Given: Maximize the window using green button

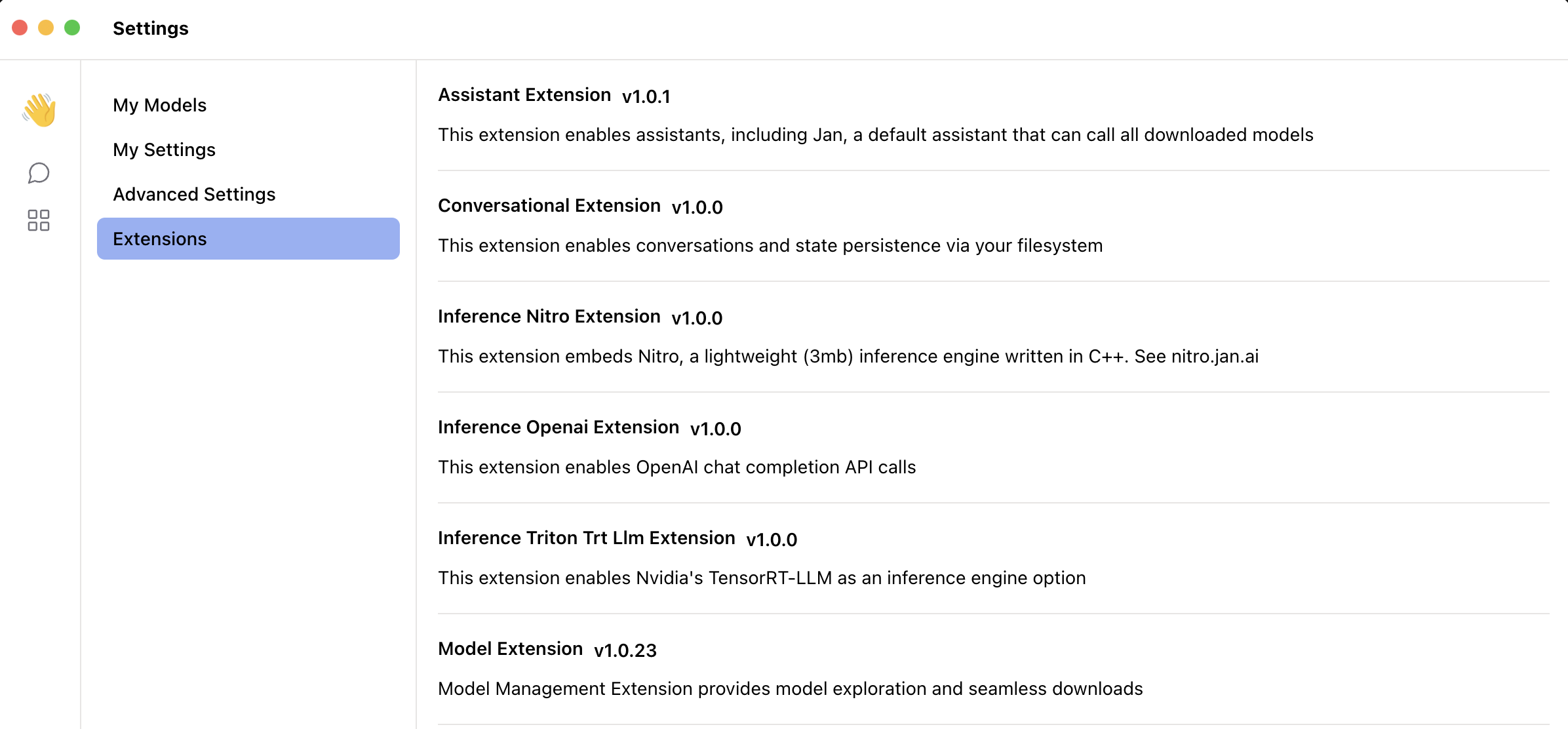Looking at the screenshot, I should [72, 28].
